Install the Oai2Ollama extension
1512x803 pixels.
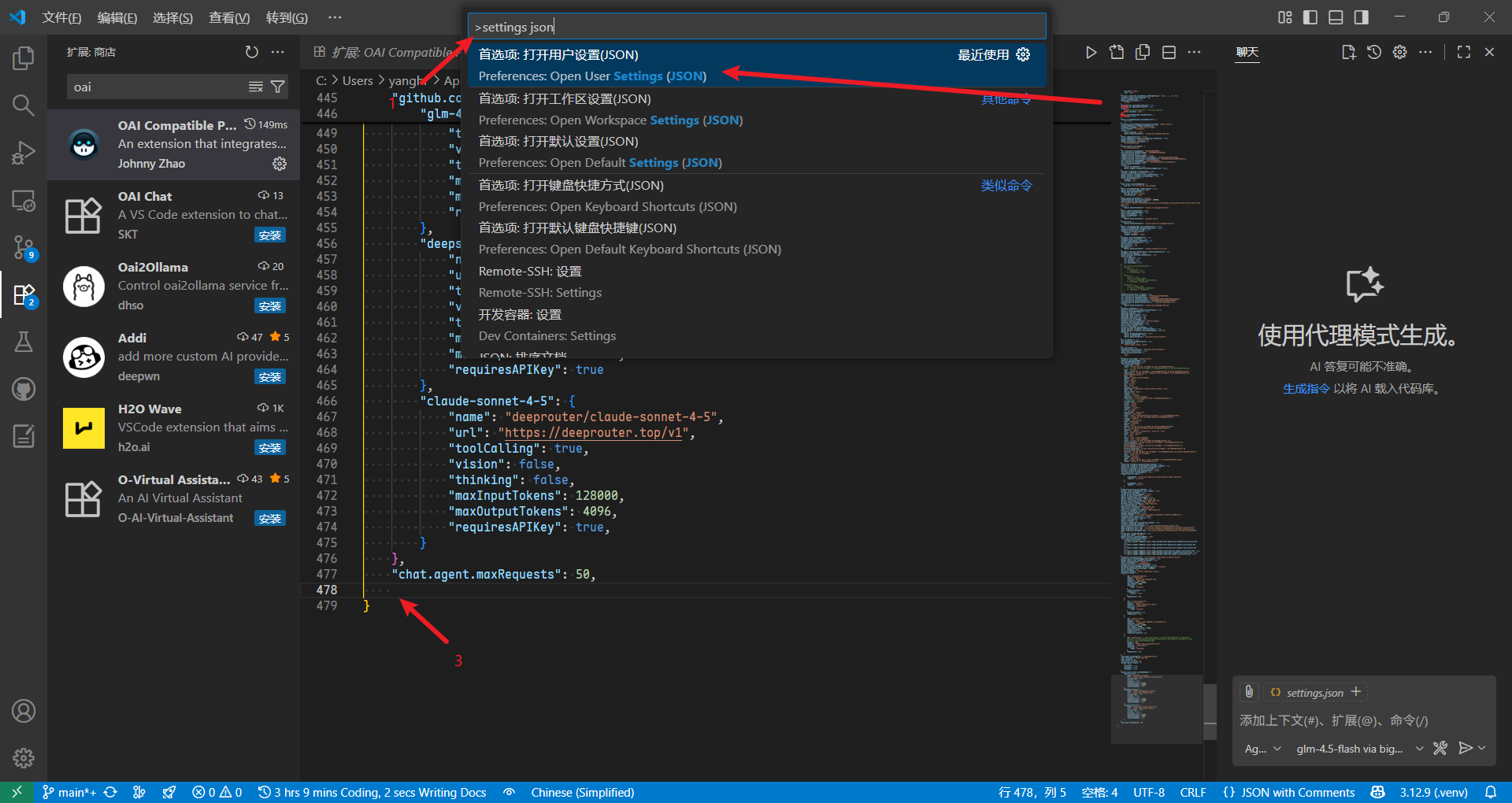[x=270, y=305]
